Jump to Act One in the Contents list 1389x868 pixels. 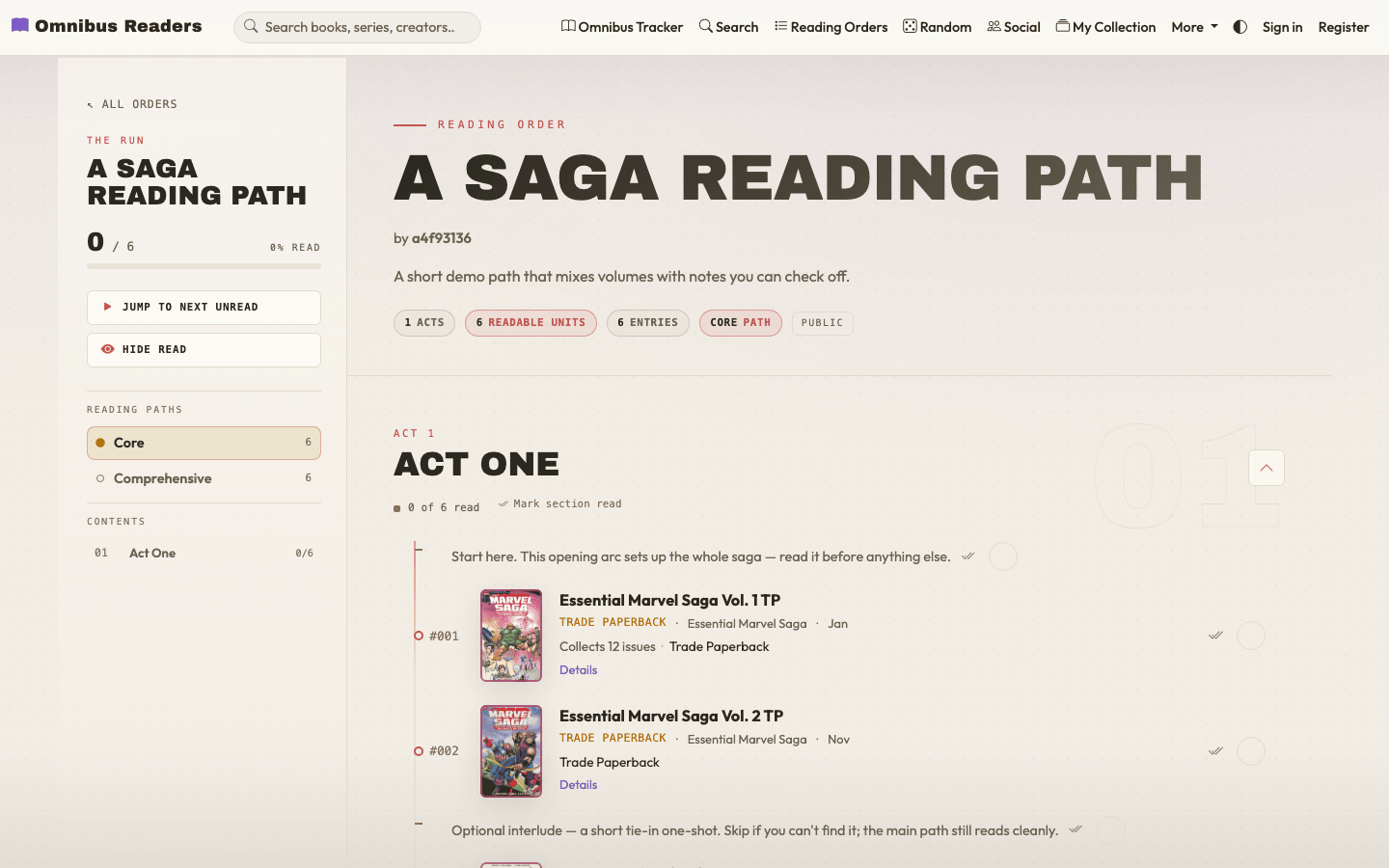tap(204, 554)
